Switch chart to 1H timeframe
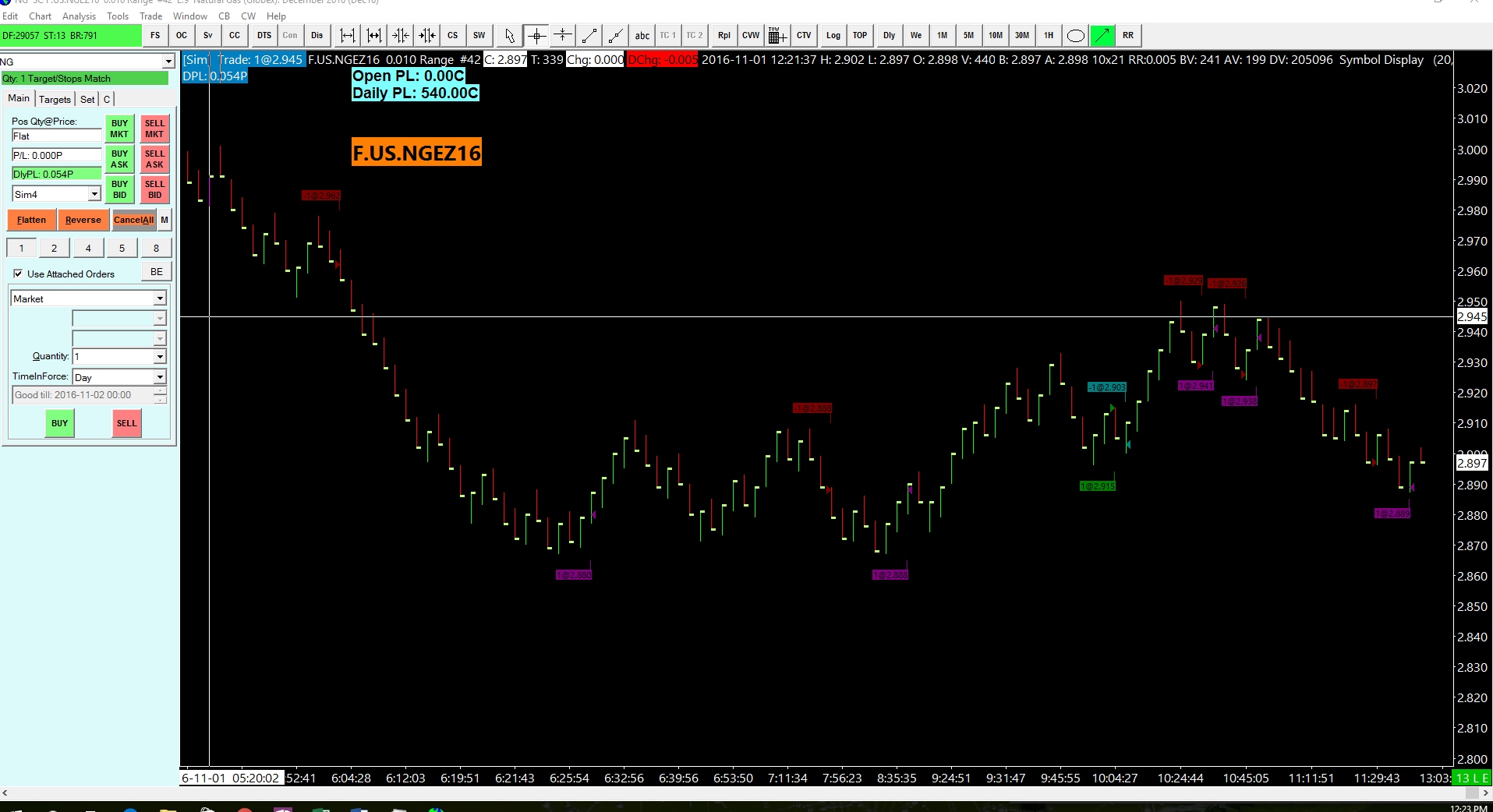 tap(1049, 36)
